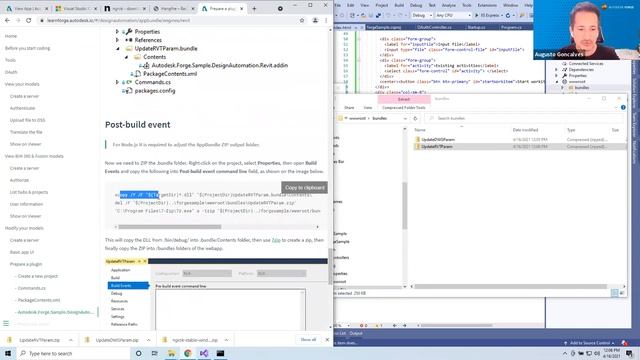Open 'Compressed Folder Tools' ribbon tab
This screenshot has width=640, height=360.
[404, 108]
